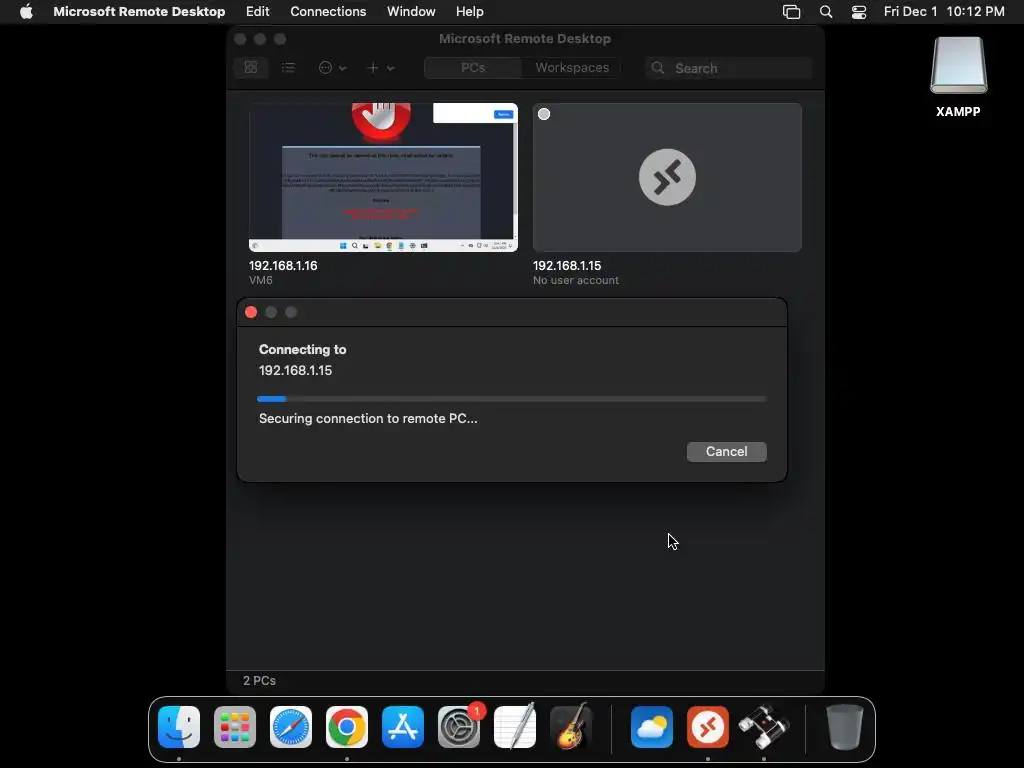Open the XAMPP drive on desktop

(958, 77)
